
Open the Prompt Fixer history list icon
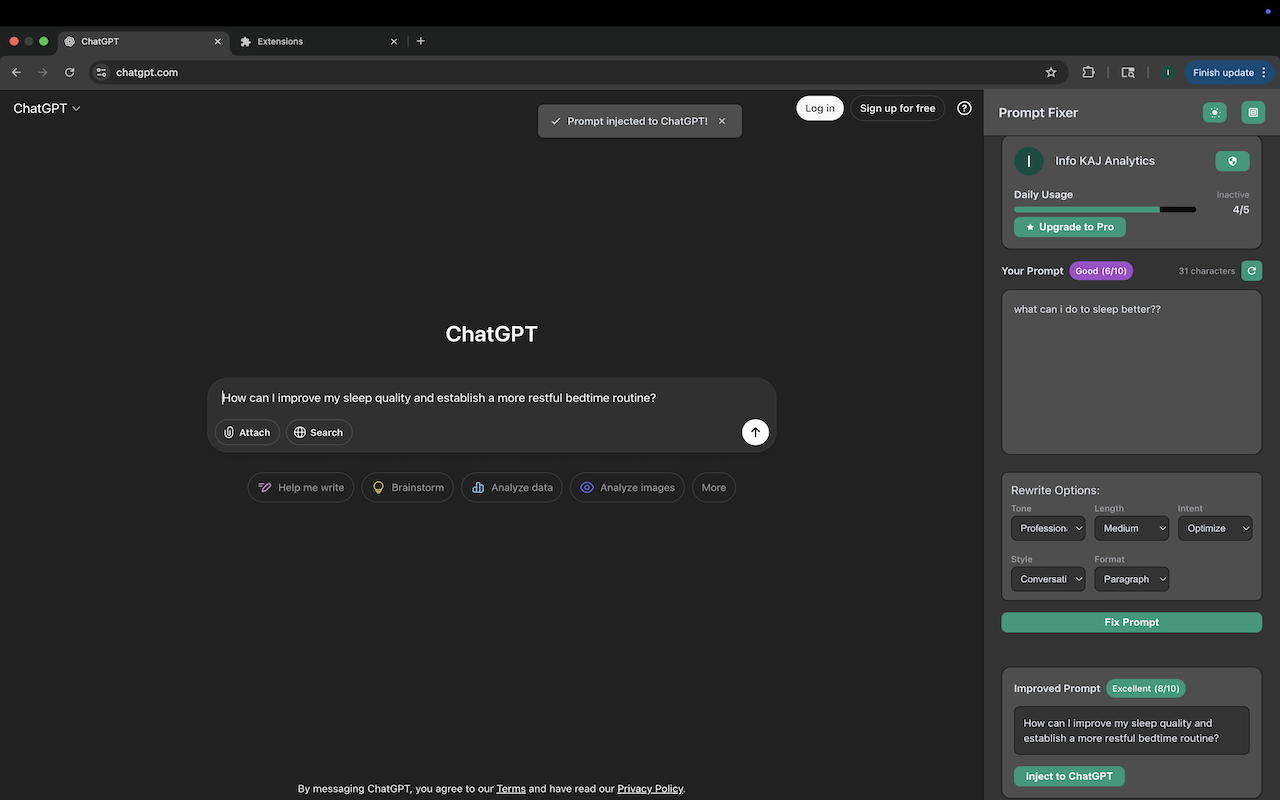pyautogui.click(x=1253, y=113)
